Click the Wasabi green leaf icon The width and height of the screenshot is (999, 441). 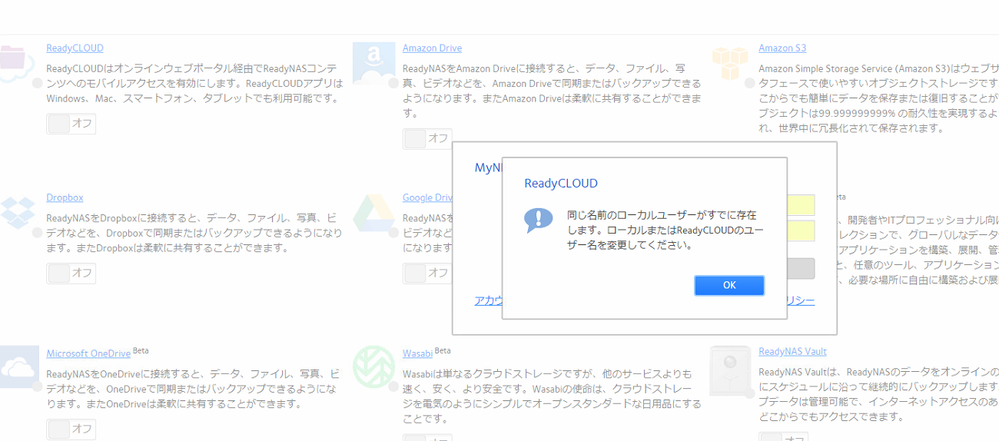point(374,367)
